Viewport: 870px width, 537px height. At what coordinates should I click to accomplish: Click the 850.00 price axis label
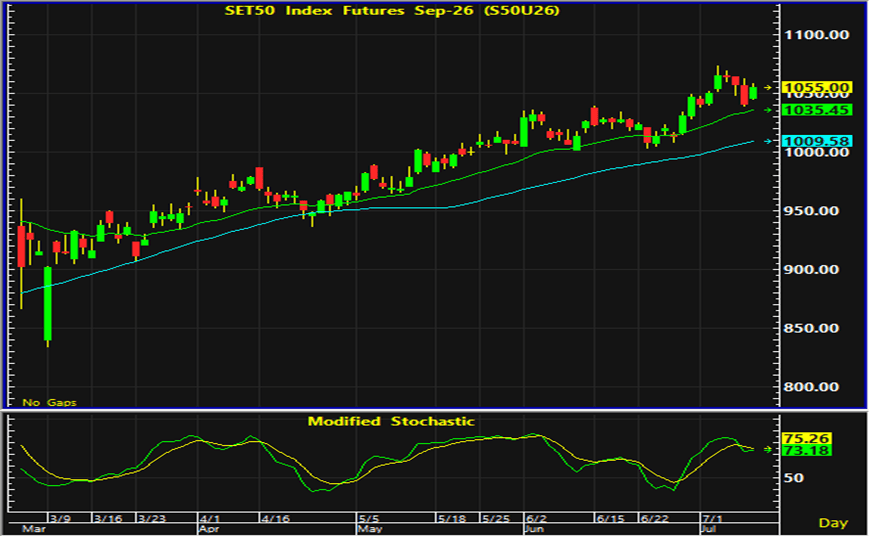(x=811, y=328)
